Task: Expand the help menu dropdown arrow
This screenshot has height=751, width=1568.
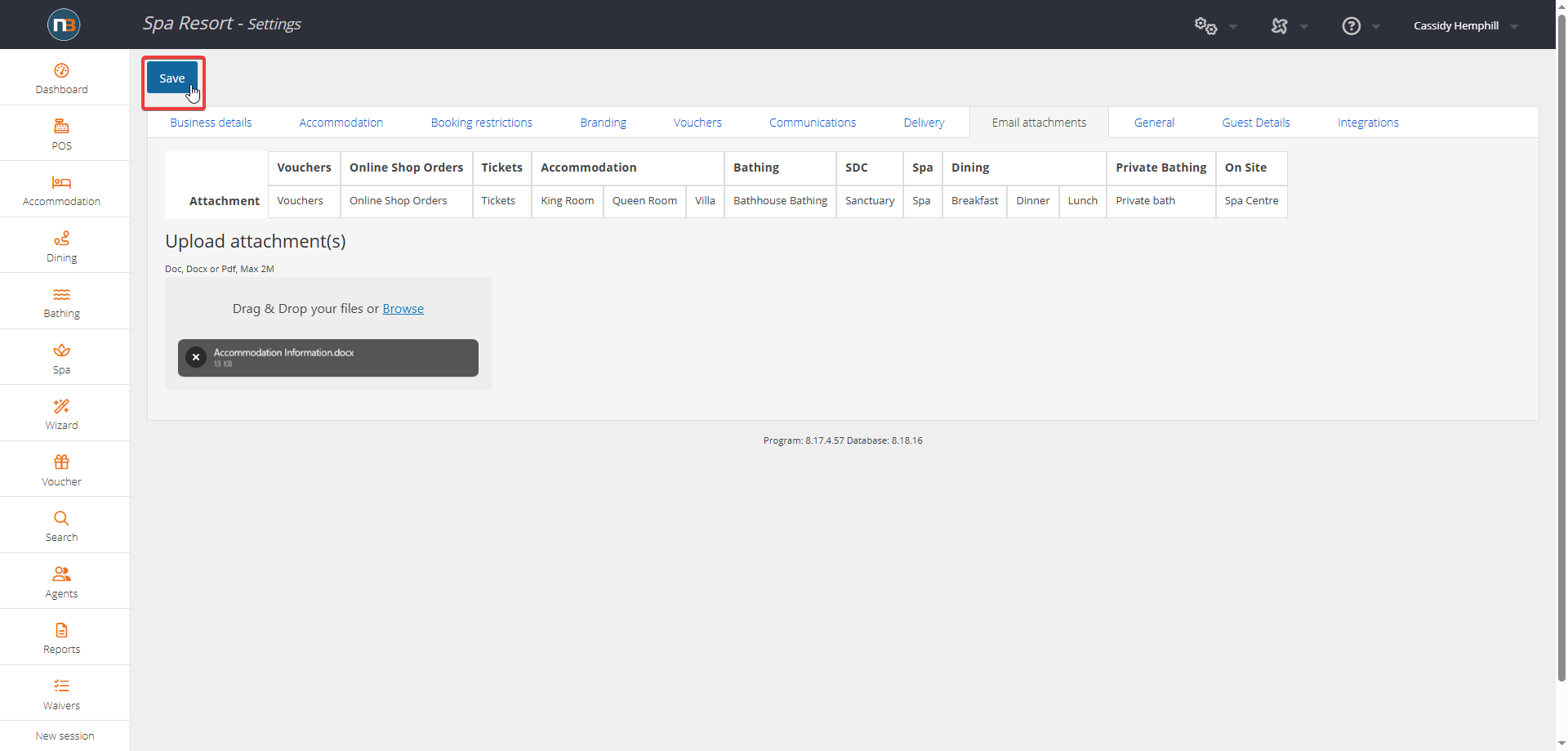Action: click(x=1376, y=27)
